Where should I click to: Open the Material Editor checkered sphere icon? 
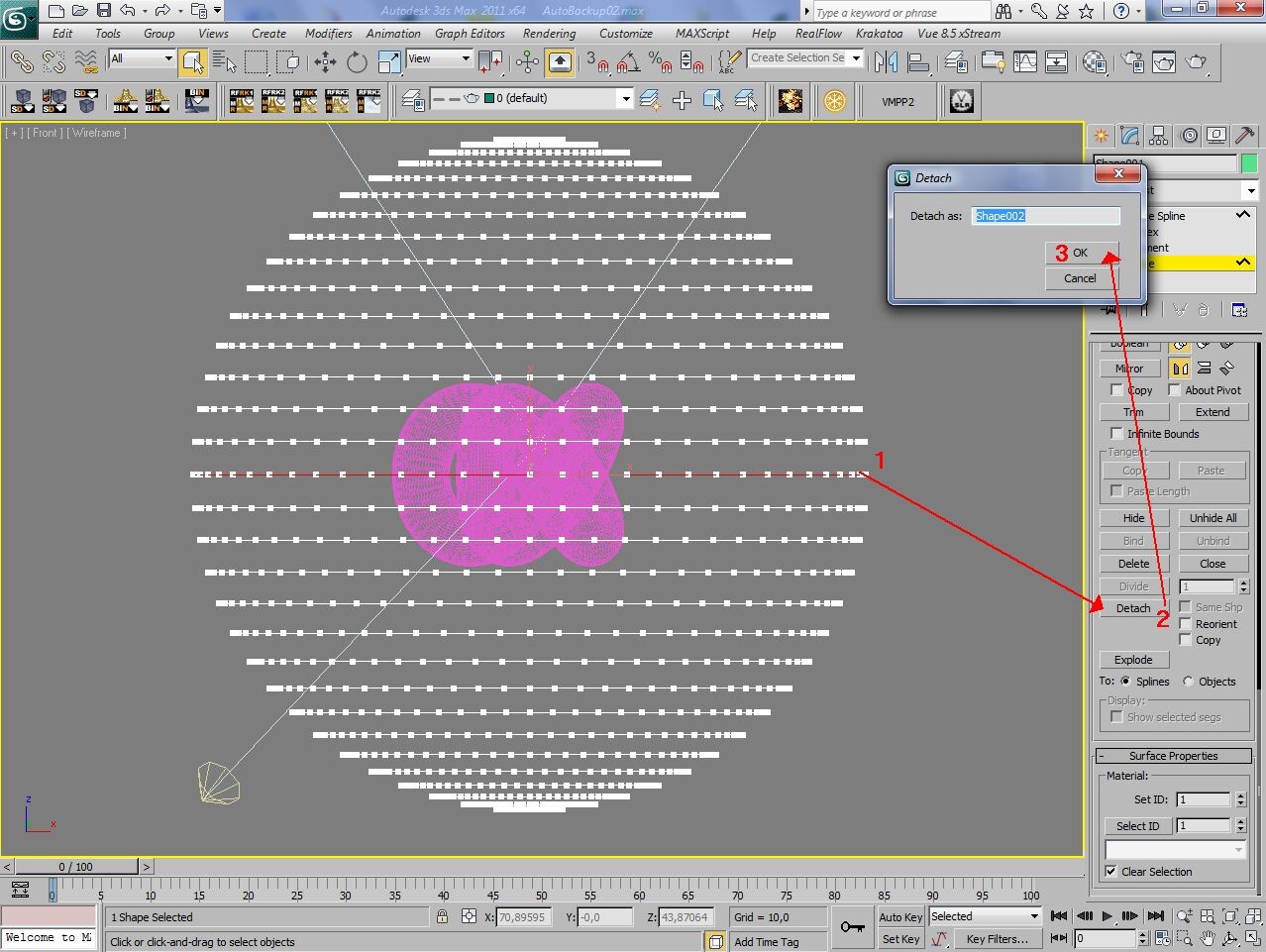(x=1095, y=62)
